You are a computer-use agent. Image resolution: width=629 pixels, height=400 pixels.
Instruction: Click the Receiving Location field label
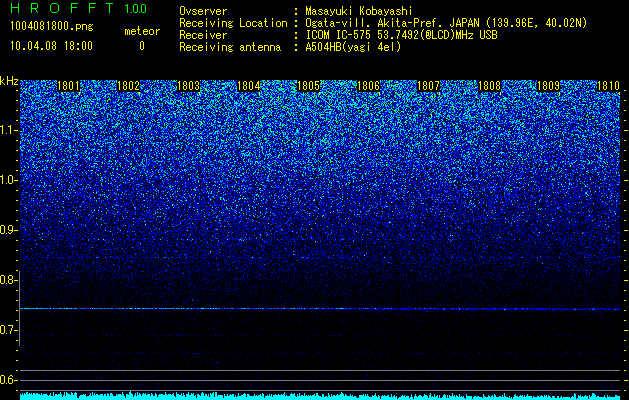click(x=233, y=23)
